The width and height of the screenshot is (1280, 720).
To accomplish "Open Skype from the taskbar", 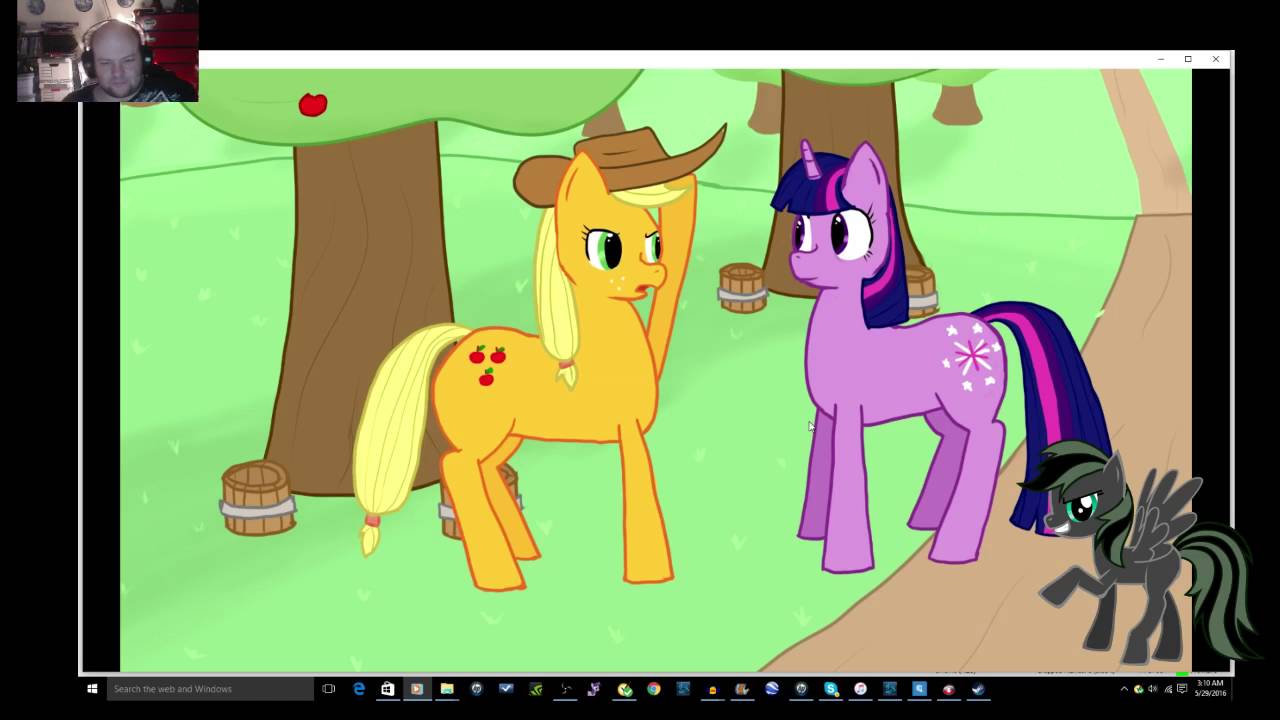I will coord(831,689).
